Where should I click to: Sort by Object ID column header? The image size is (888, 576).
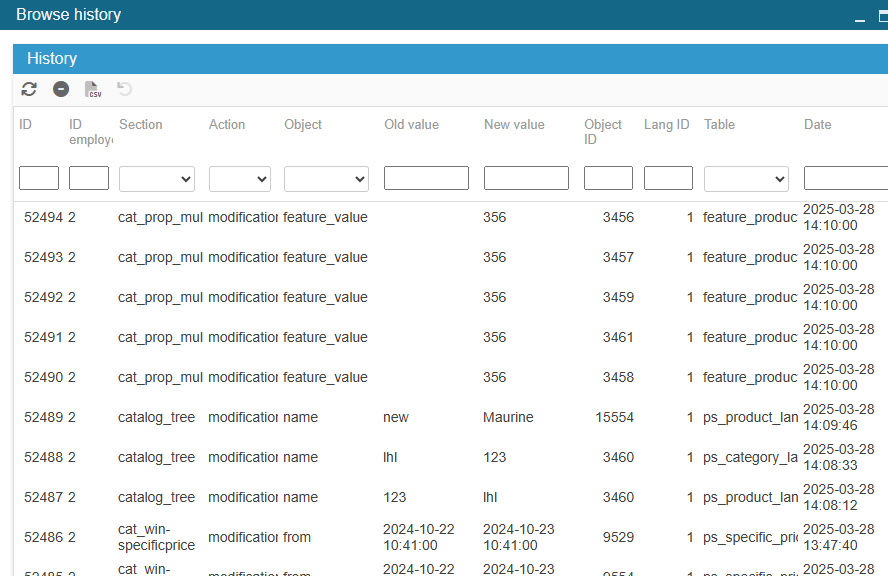click(603, 132)
